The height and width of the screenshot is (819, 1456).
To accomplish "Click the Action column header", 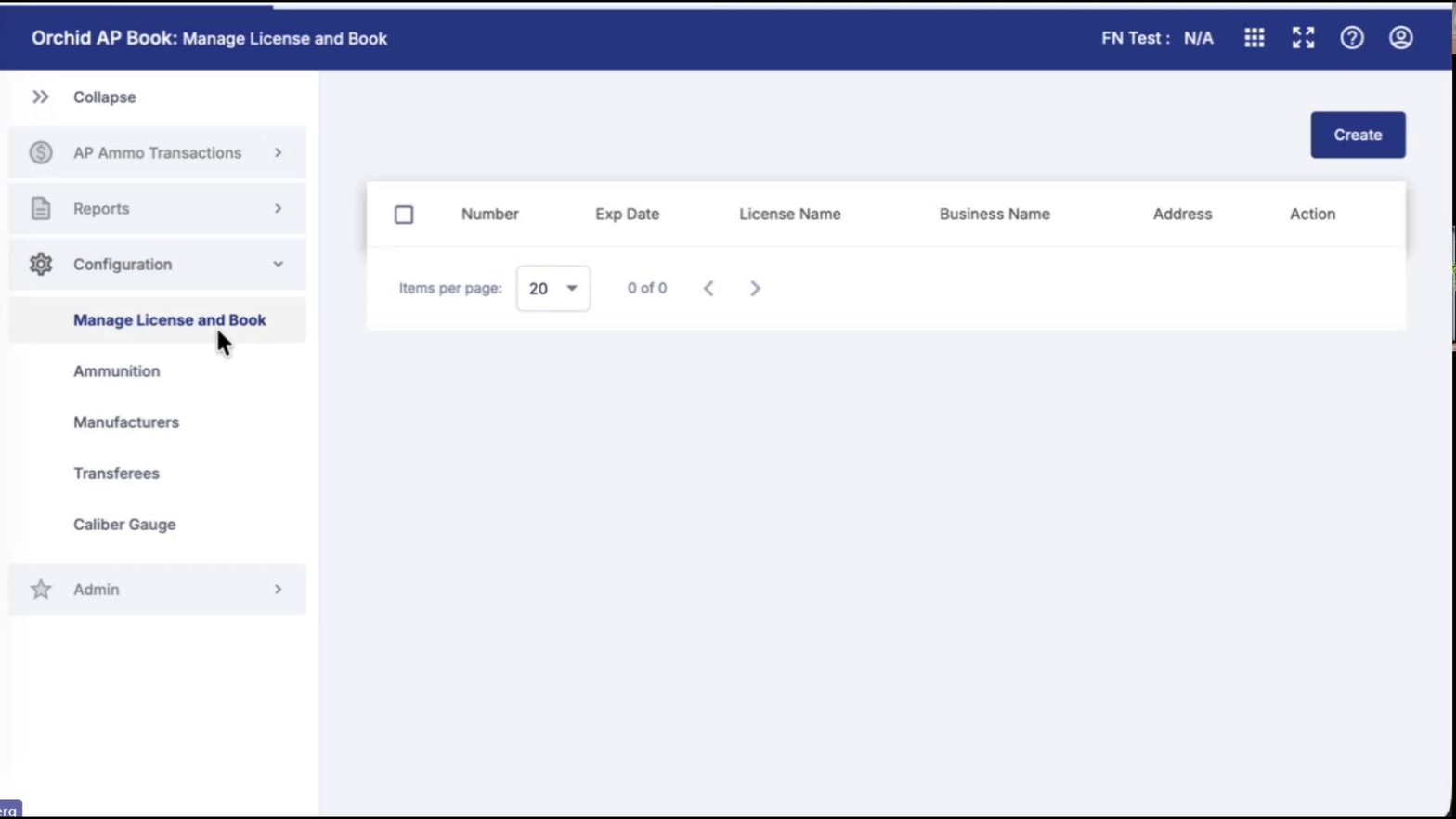I will click(x=1312, y=214).
